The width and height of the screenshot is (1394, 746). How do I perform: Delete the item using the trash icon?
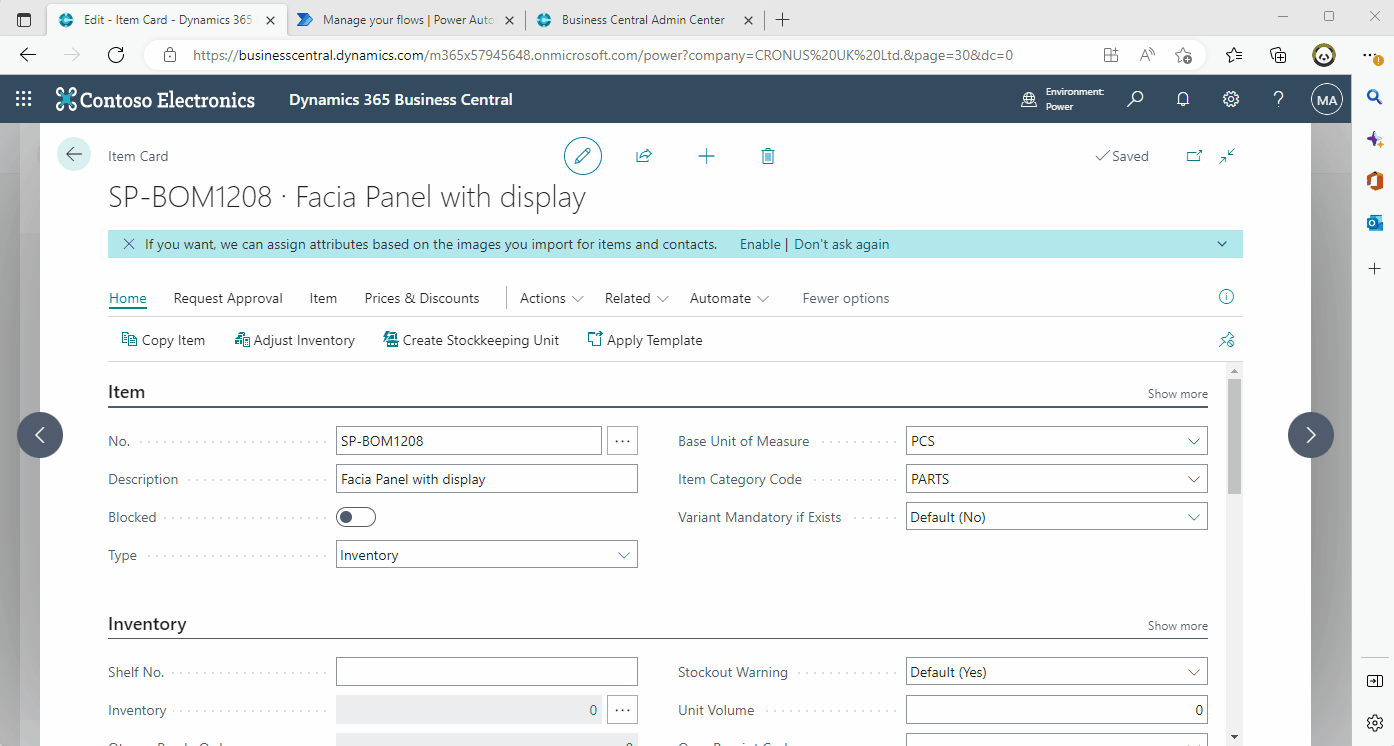767,156
